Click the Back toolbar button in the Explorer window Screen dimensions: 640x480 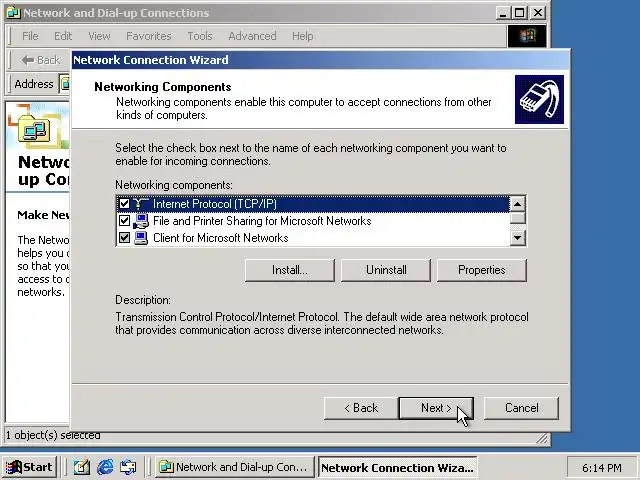[41, 60]
